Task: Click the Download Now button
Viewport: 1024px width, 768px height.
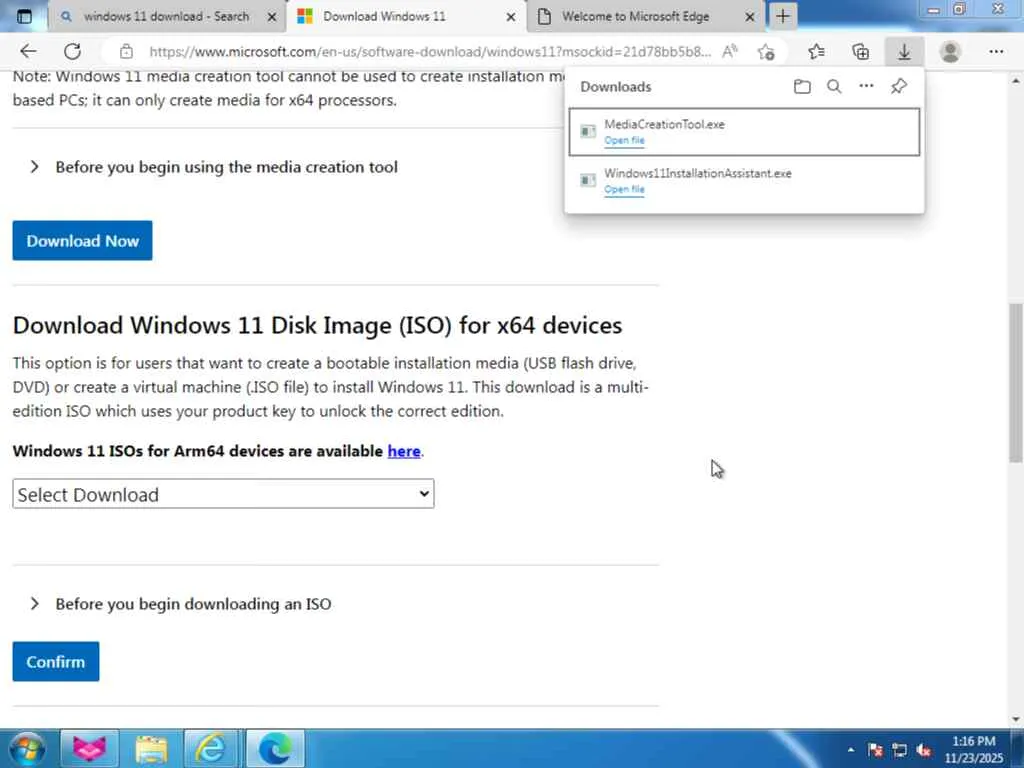Action: coord(82,240)
